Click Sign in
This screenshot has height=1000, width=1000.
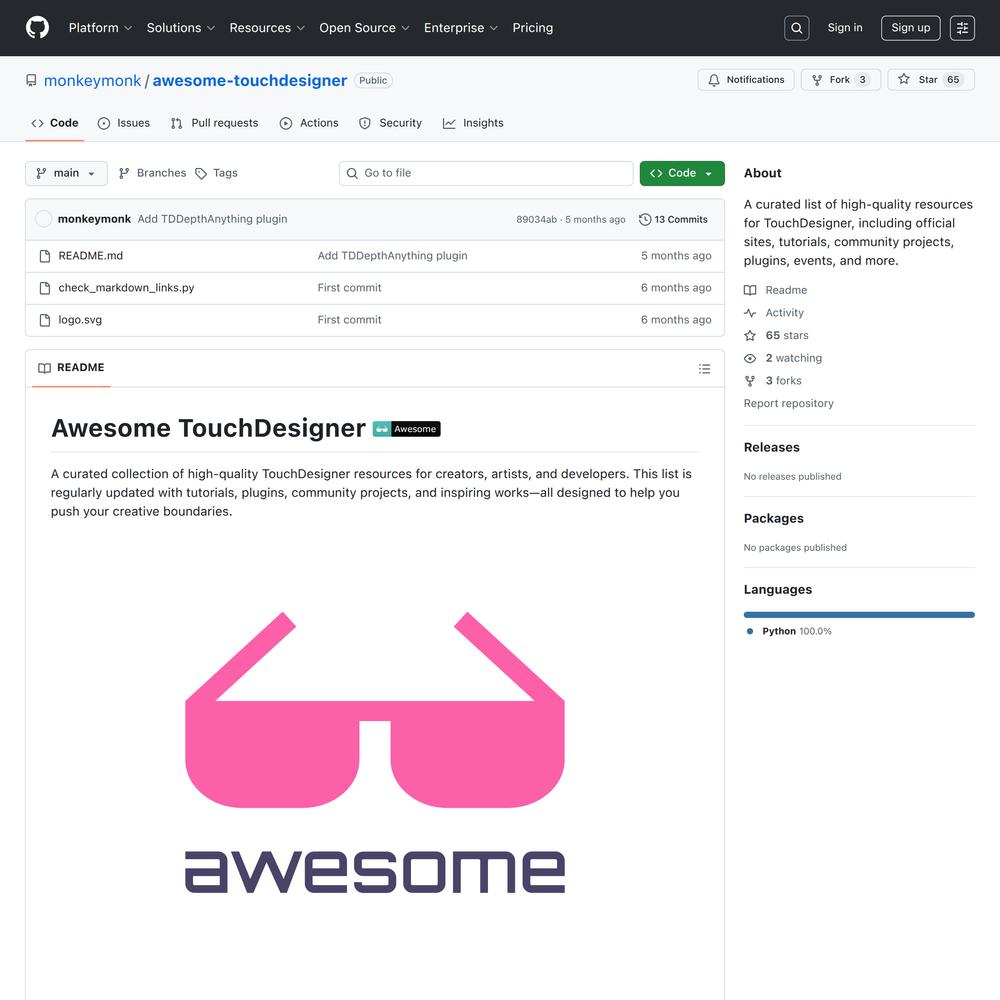point(844,28)
